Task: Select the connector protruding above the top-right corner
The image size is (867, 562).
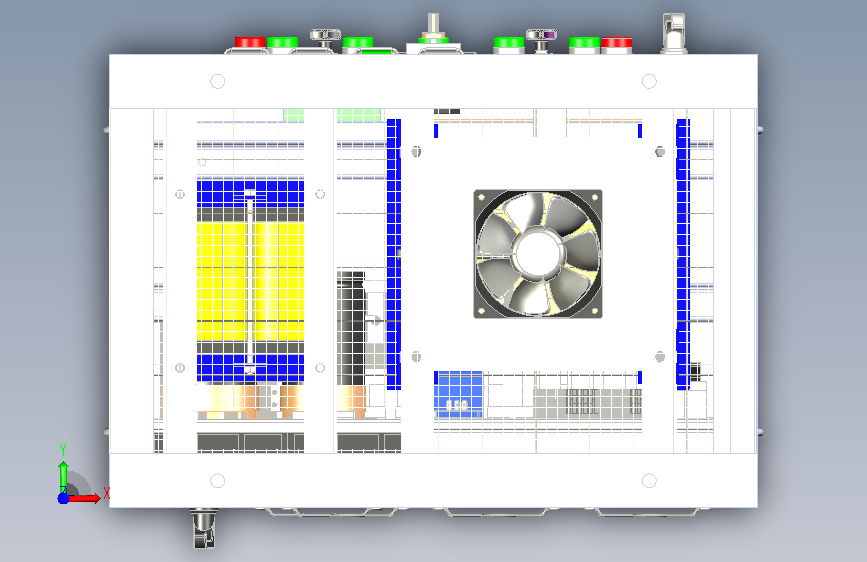Action: tap(674, 34)
